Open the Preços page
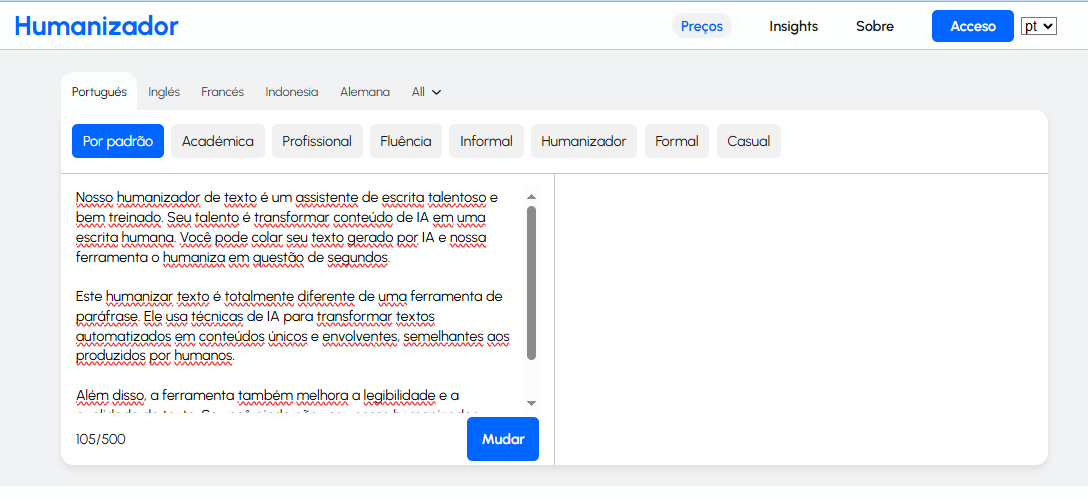1088x498 pixels. point(701,26)
